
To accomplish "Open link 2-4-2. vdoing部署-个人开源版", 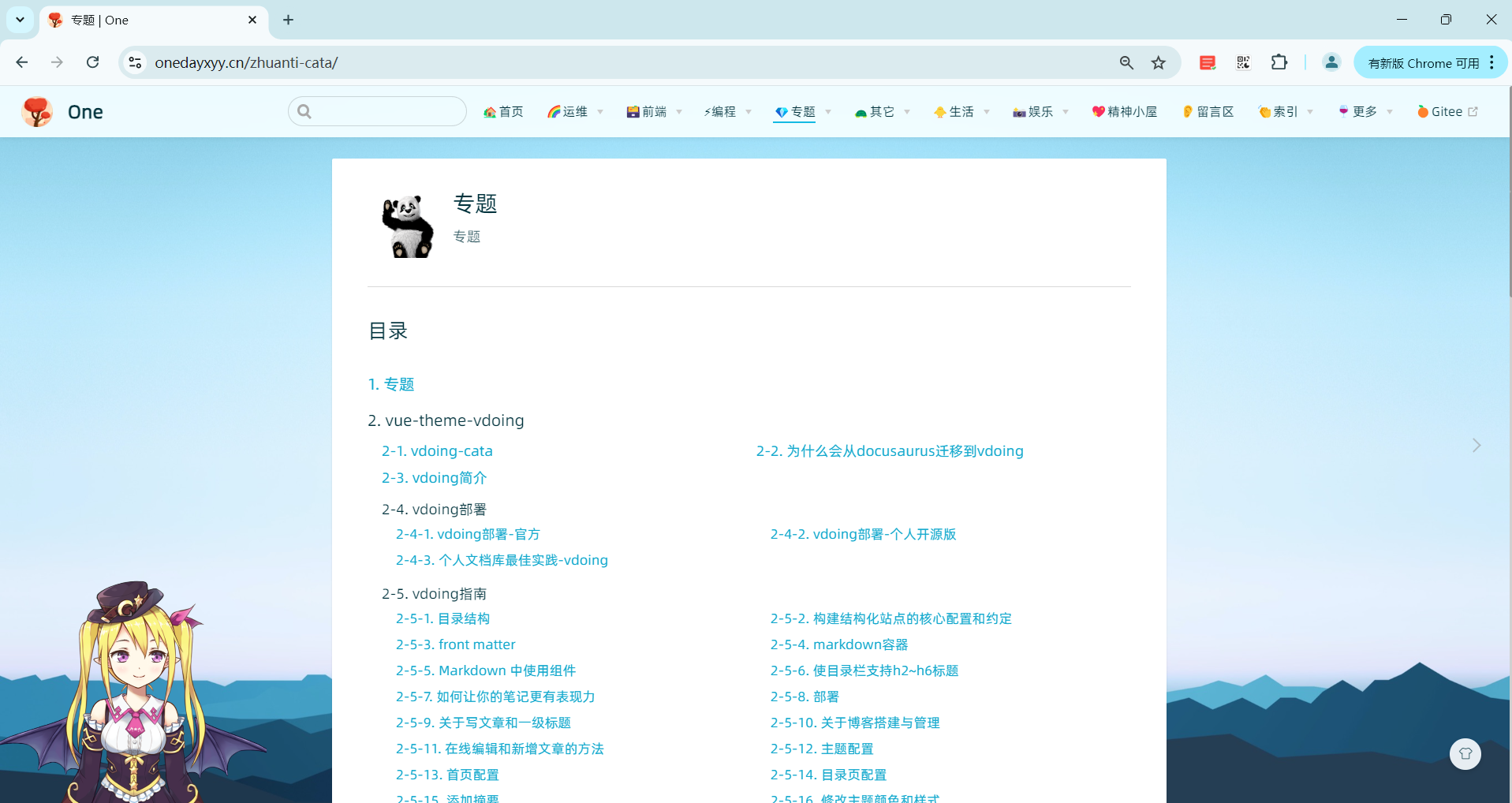I will [863, 534].
